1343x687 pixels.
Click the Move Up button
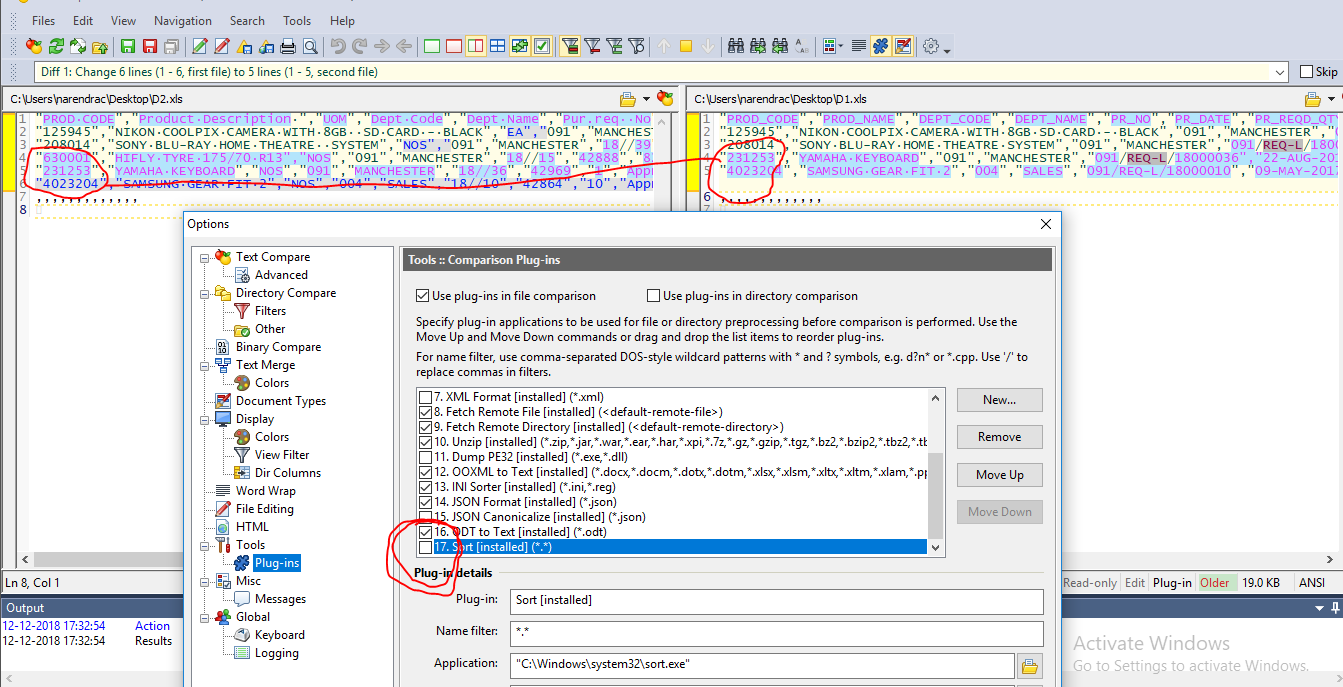click(1000, 475)
